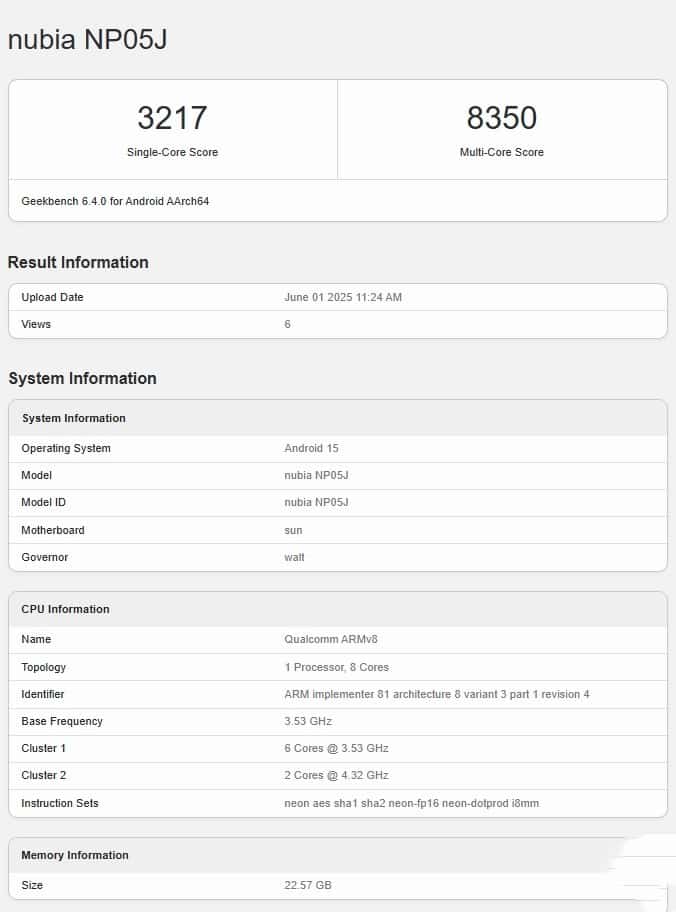
Task: Click the Model ID row value
Action: click(x=316, y=502)
